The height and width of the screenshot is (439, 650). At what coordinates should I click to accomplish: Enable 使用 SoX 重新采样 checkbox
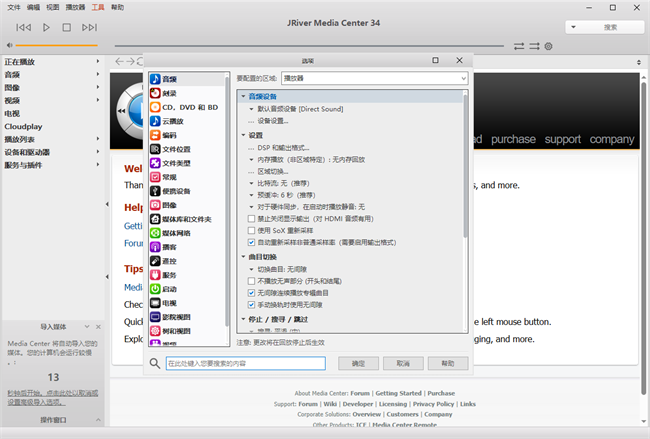click(251, 230)
